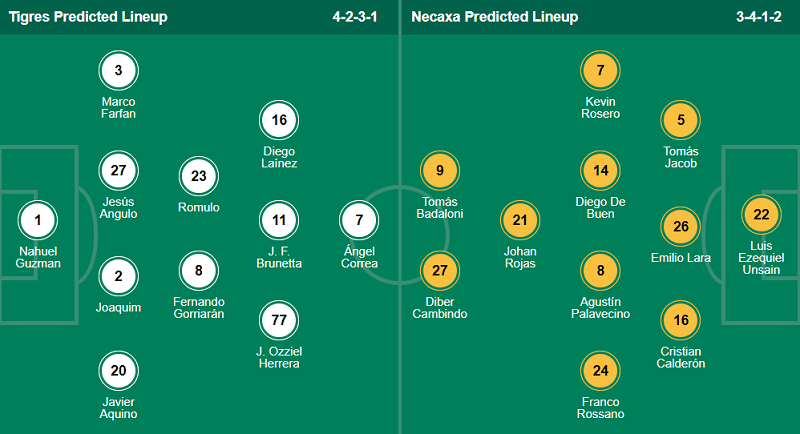
Task: Click Diber Cambindo's number 27 badge
Action: pyautogui.click(x=440, y=270)
